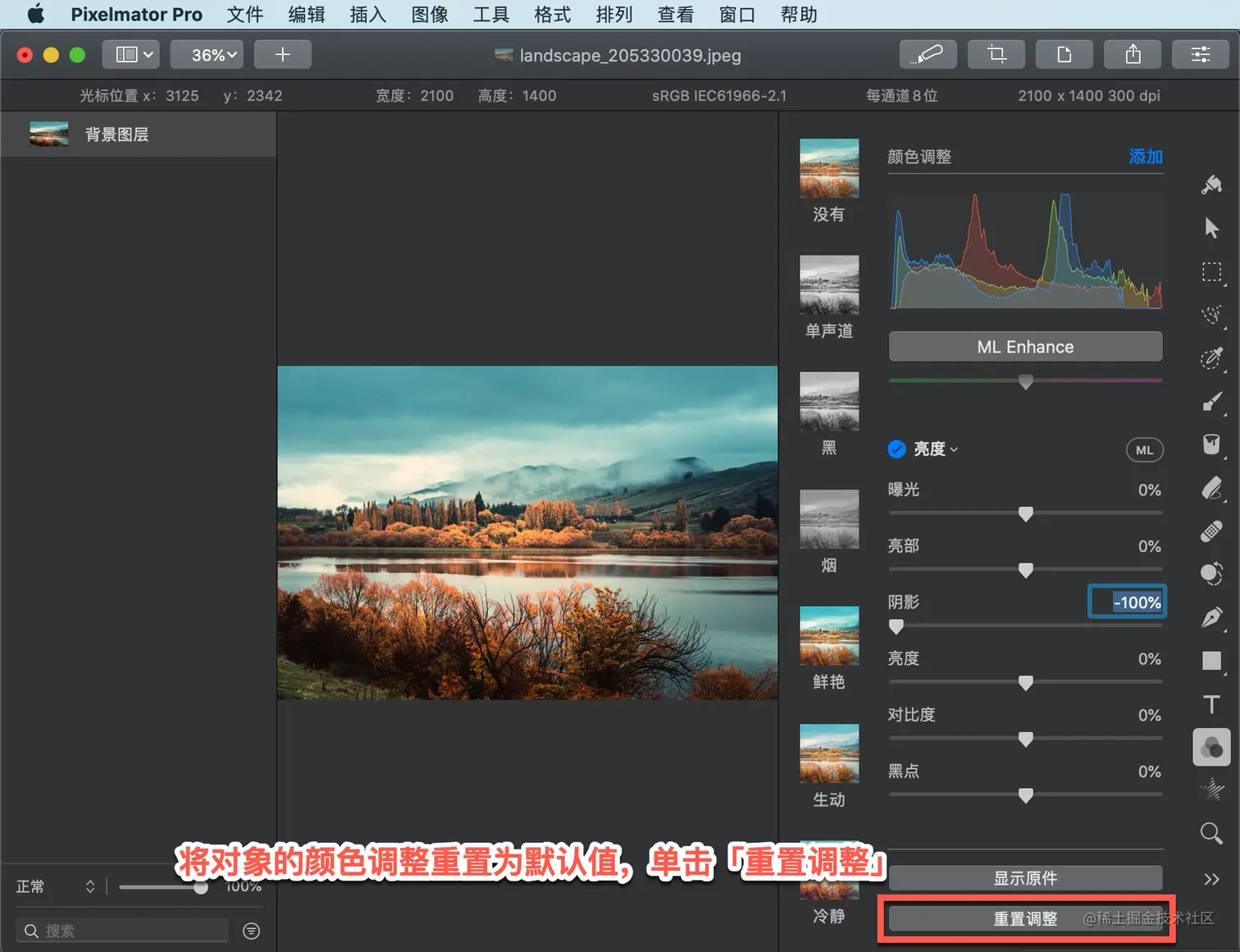Pick the Free Selection lasso tool

point(1211,315)
